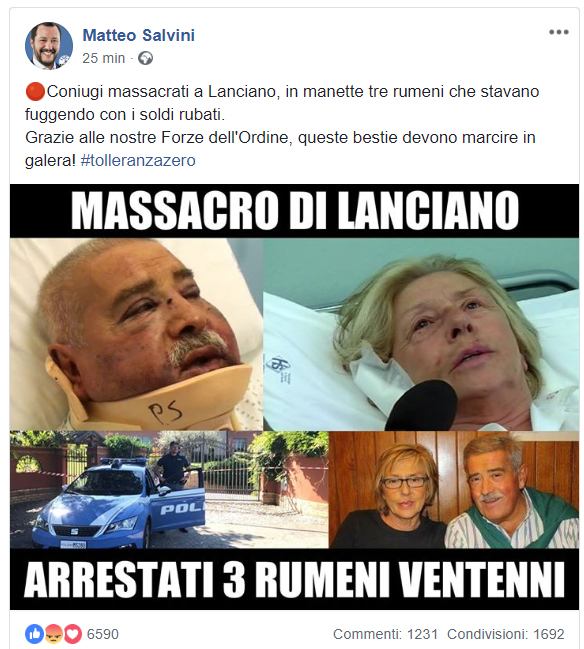
Task: Open the three-dot post options menu
Action: [x=558, y=32]
